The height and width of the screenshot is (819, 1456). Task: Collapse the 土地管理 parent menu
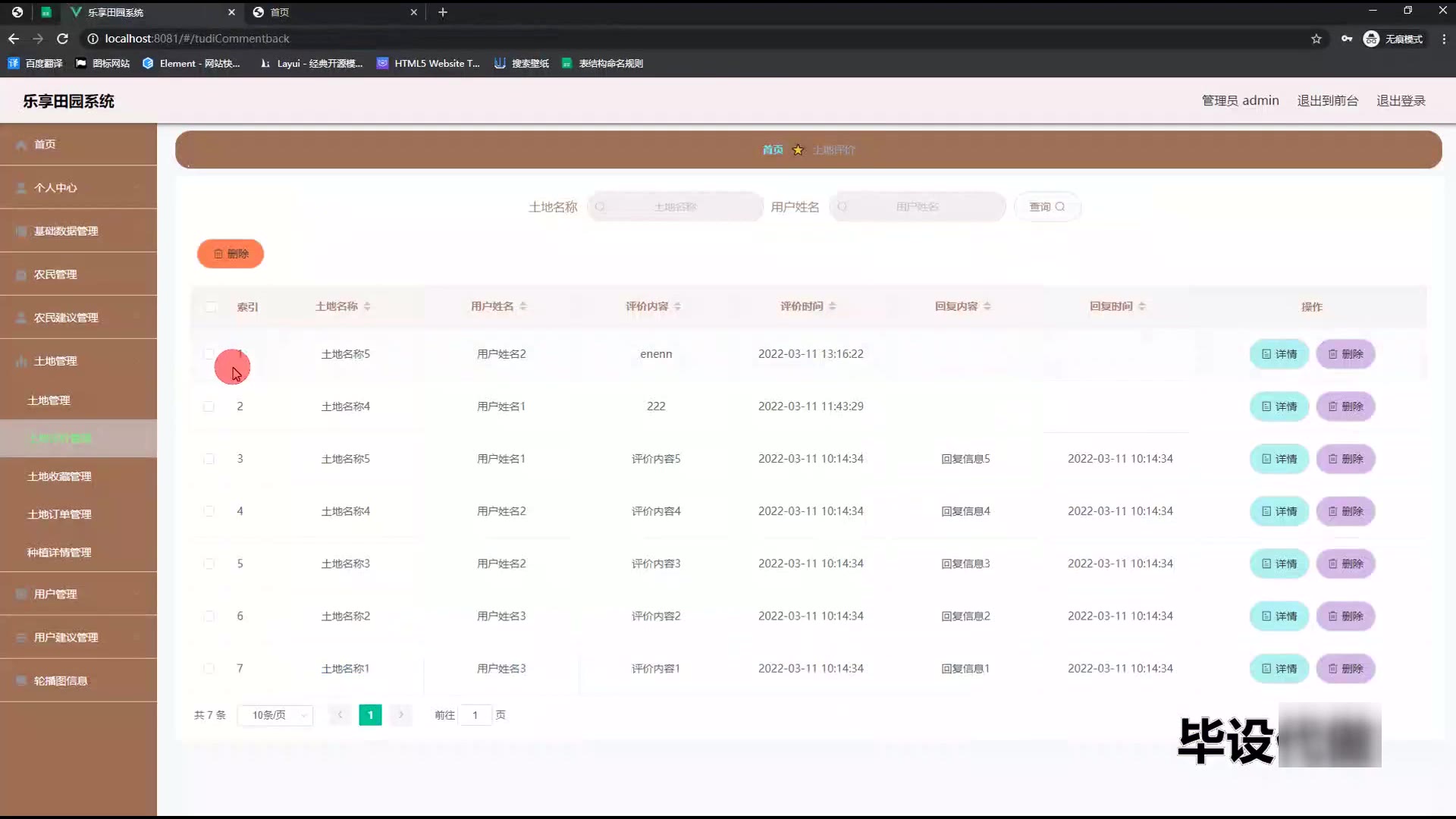pyautogui.click(x=78, y=360)
